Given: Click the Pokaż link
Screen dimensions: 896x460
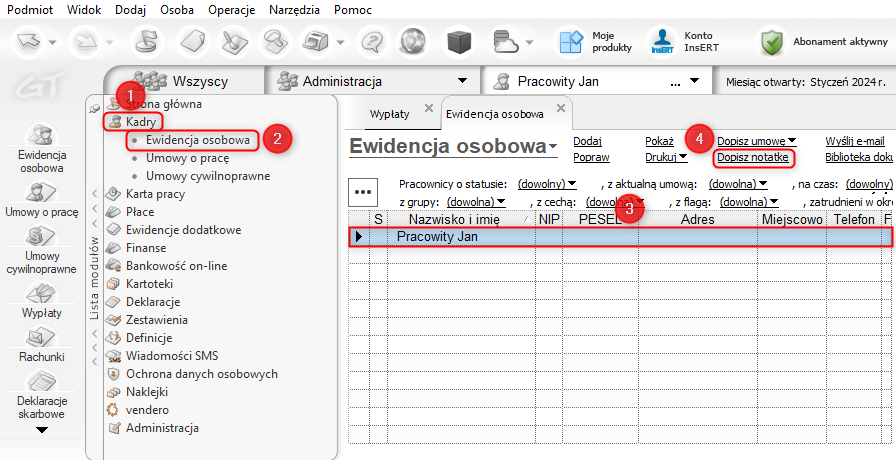Looking at the screenshot, I should pyautogui.click(x=659, y=141).
